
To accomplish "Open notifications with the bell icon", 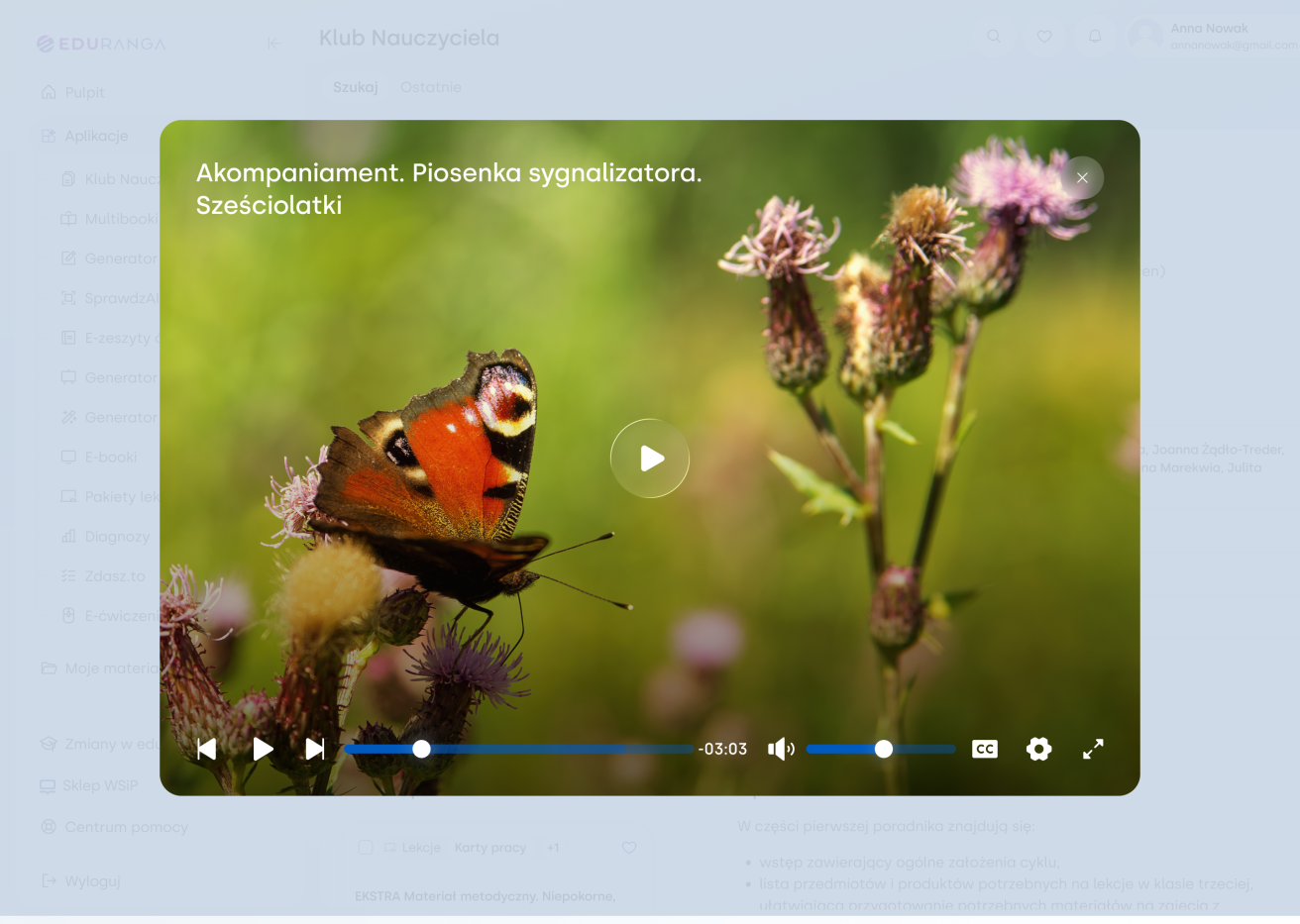I will point(1095,37).
